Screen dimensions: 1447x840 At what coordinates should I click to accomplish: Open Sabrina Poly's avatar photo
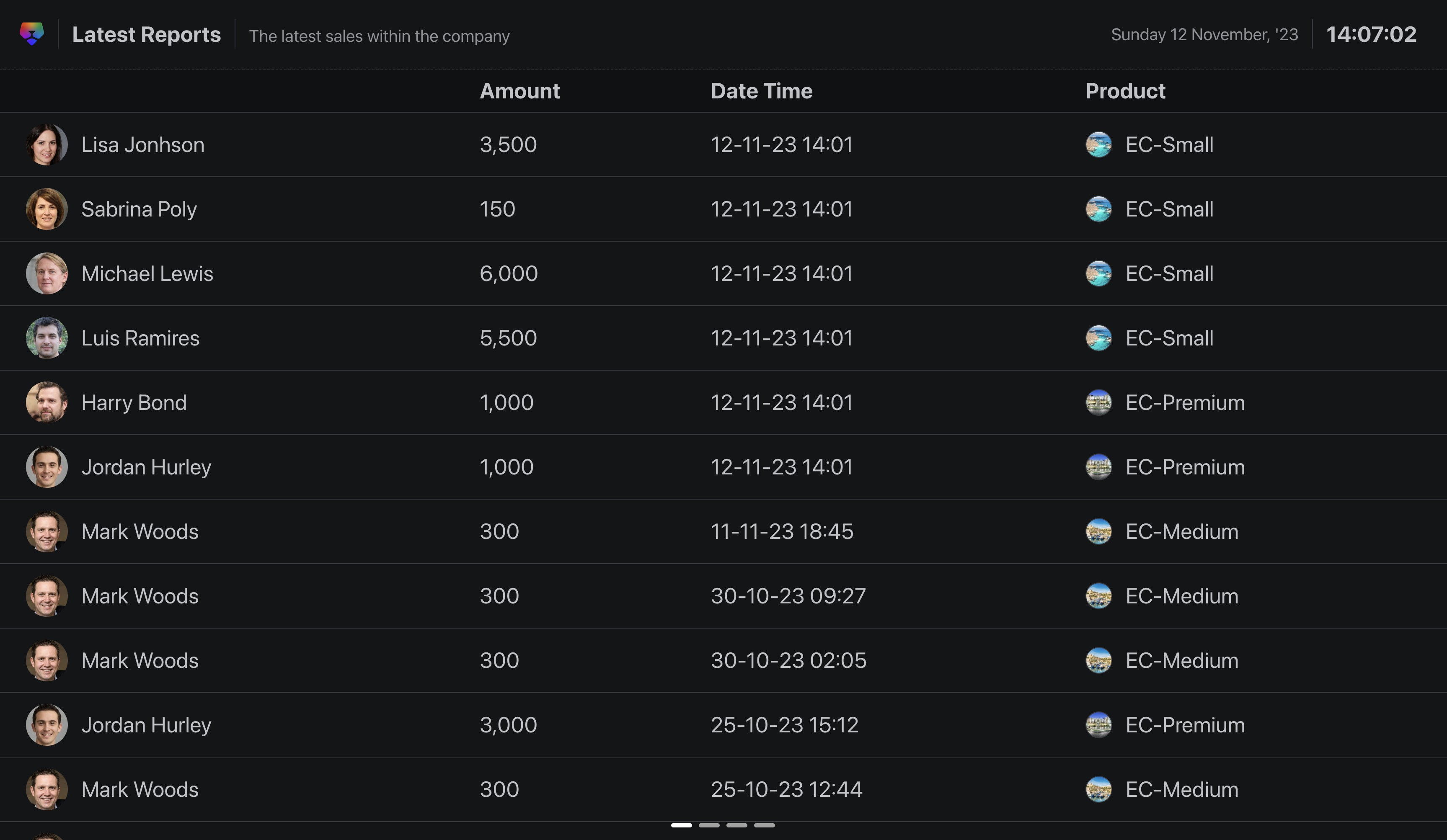pos(47,209)
